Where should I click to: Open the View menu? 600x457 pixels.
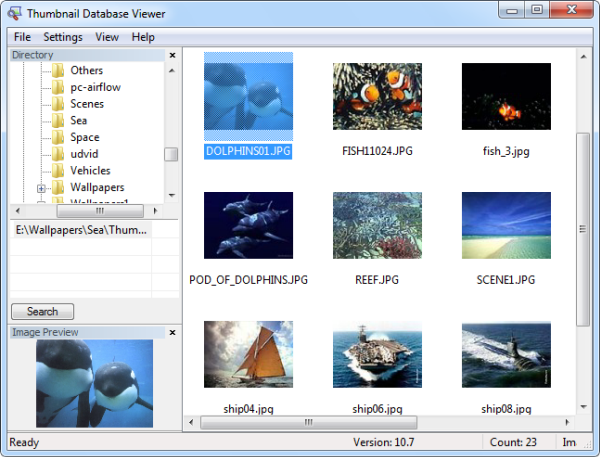click(107, 37)
